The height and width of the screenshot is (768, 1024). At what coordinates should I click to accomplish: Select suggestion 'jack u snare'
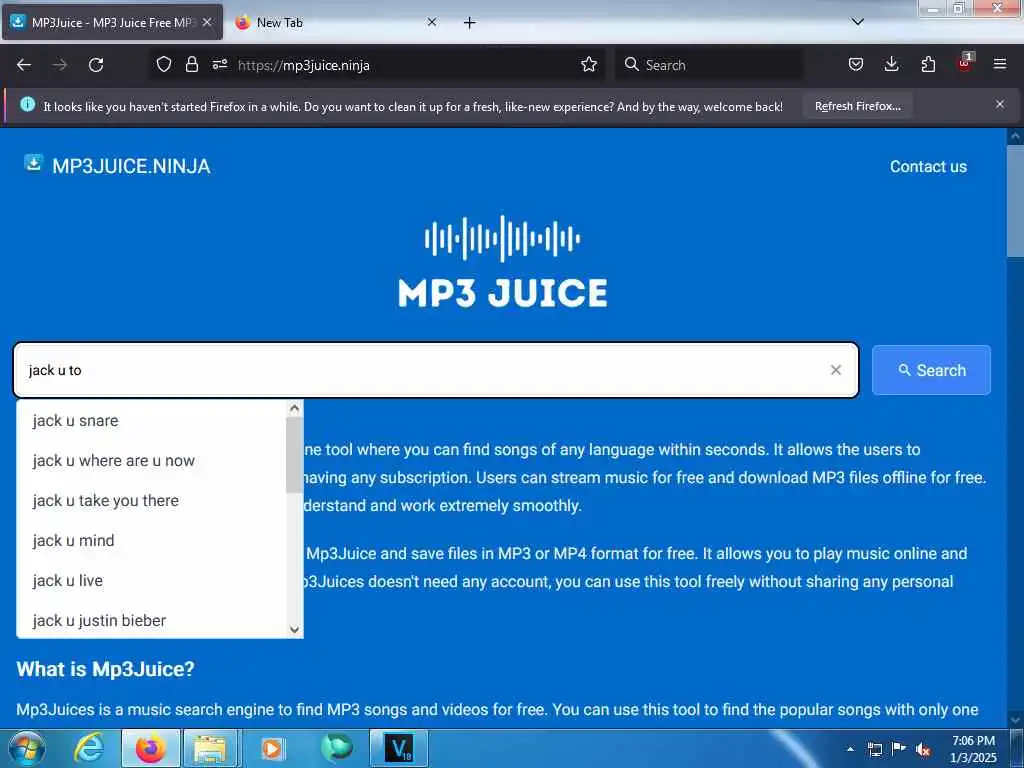pos(152,421)
